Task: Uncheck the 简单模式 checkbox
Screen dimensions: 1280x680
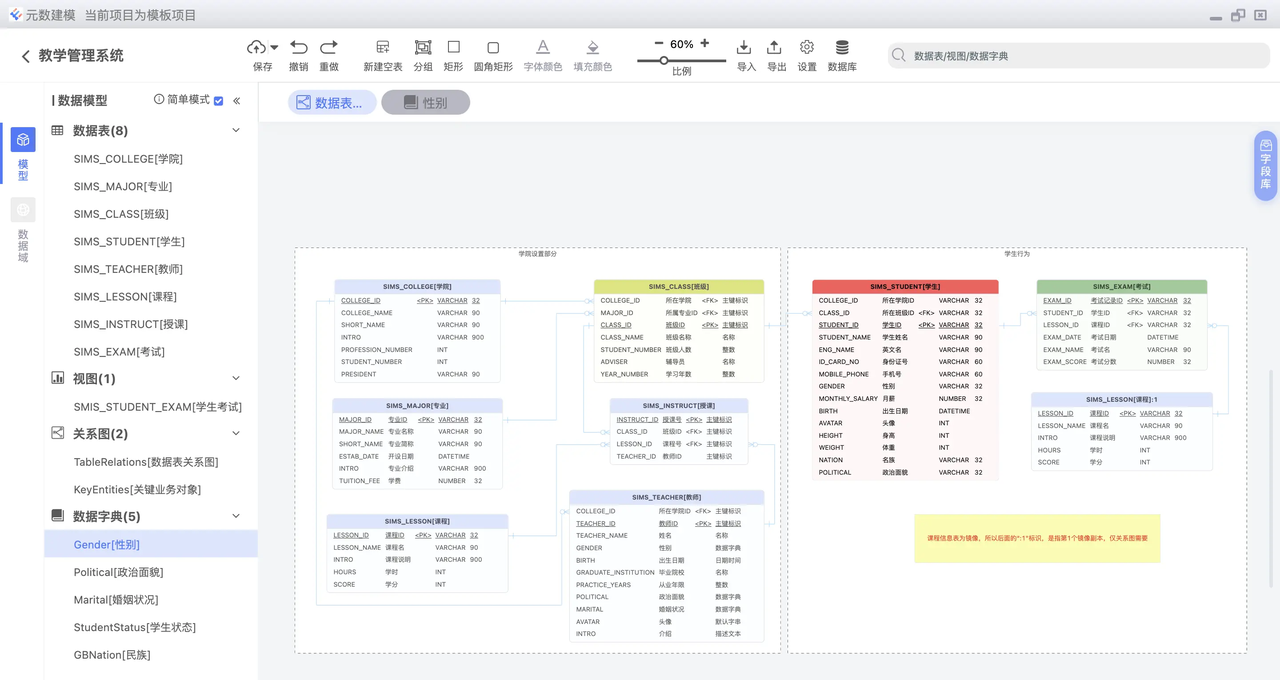Action: tap(218, 100)
